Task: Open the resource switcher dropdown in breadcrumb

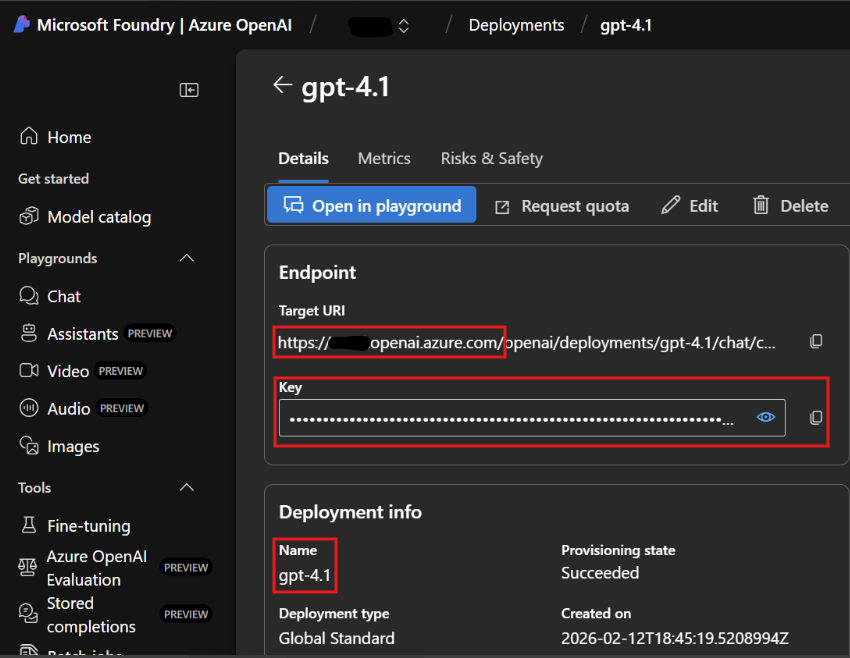Action: (x=403, y=26)
